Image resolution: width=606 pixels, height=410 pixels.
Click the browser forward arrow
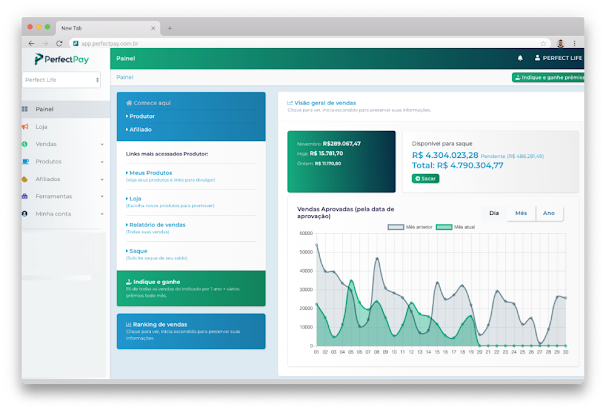click(45, 43)
